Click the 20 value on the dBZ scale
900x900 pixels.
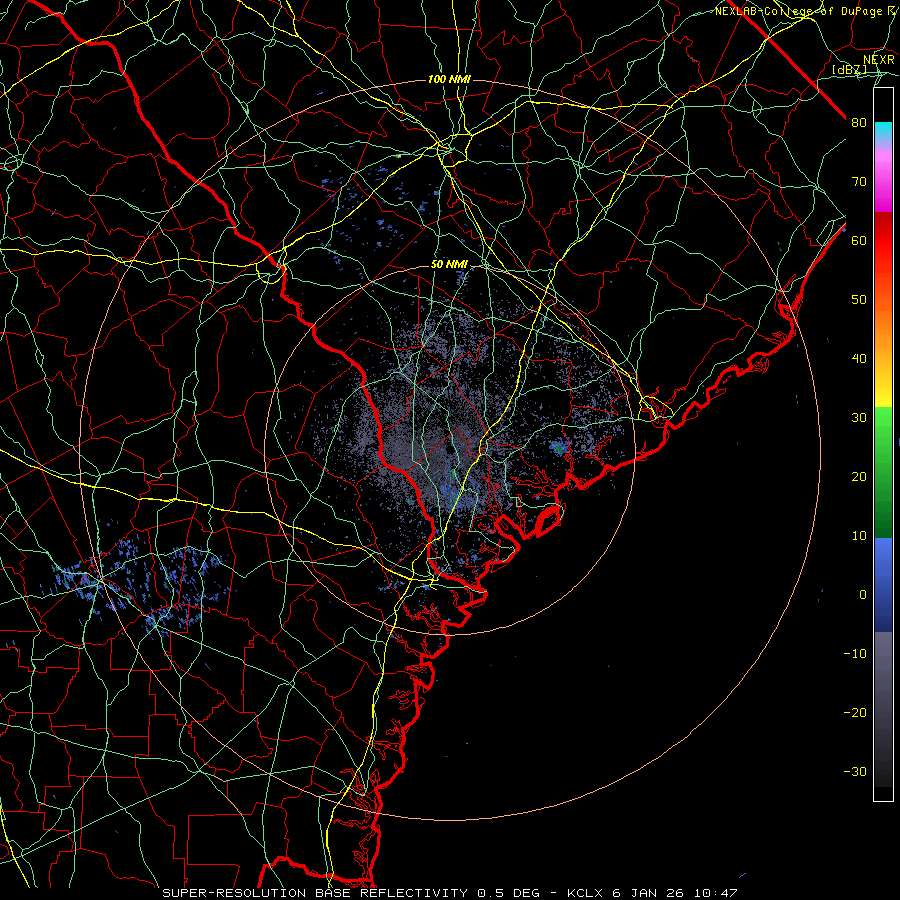(859, 476)
